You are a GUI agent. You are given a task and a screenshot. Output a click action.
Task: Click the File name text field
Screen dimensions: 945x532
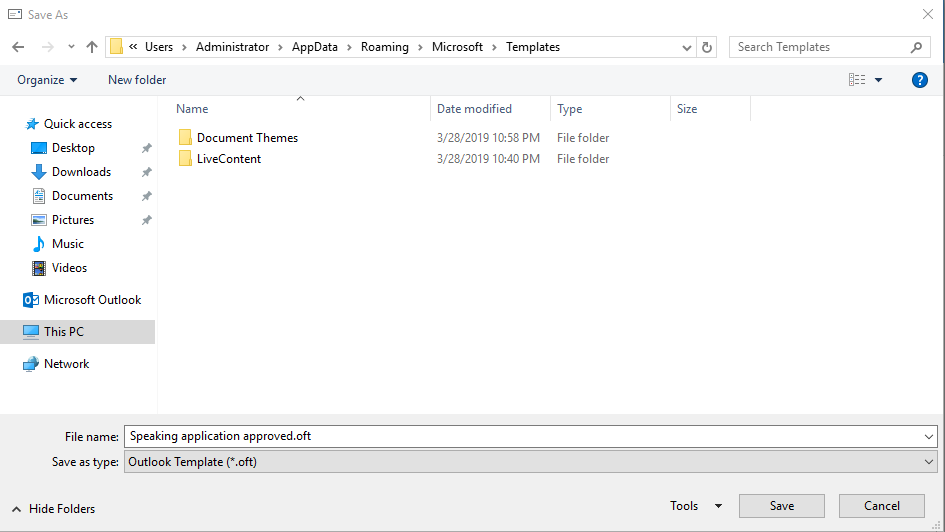tap(523, 436)
